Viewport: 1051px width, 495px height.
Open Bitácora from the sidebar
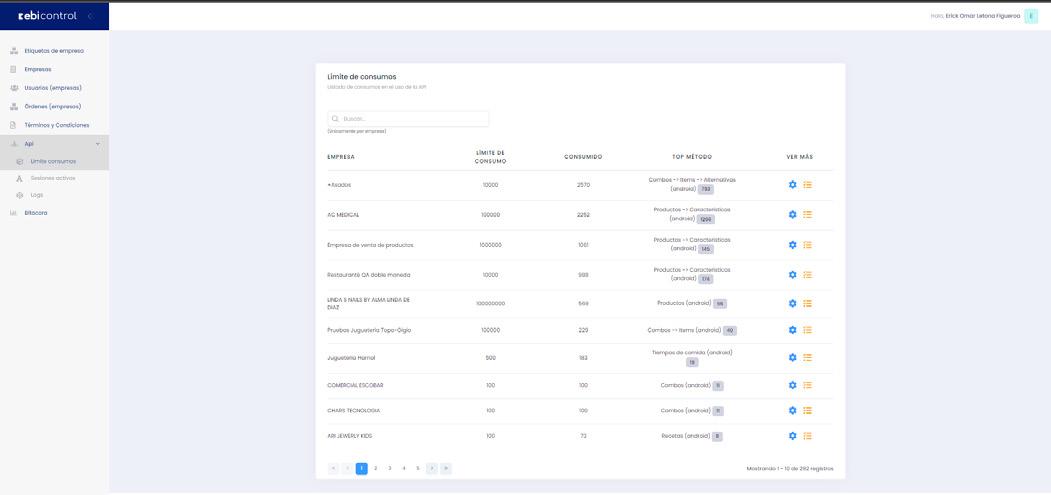click(x=36, y=213)
